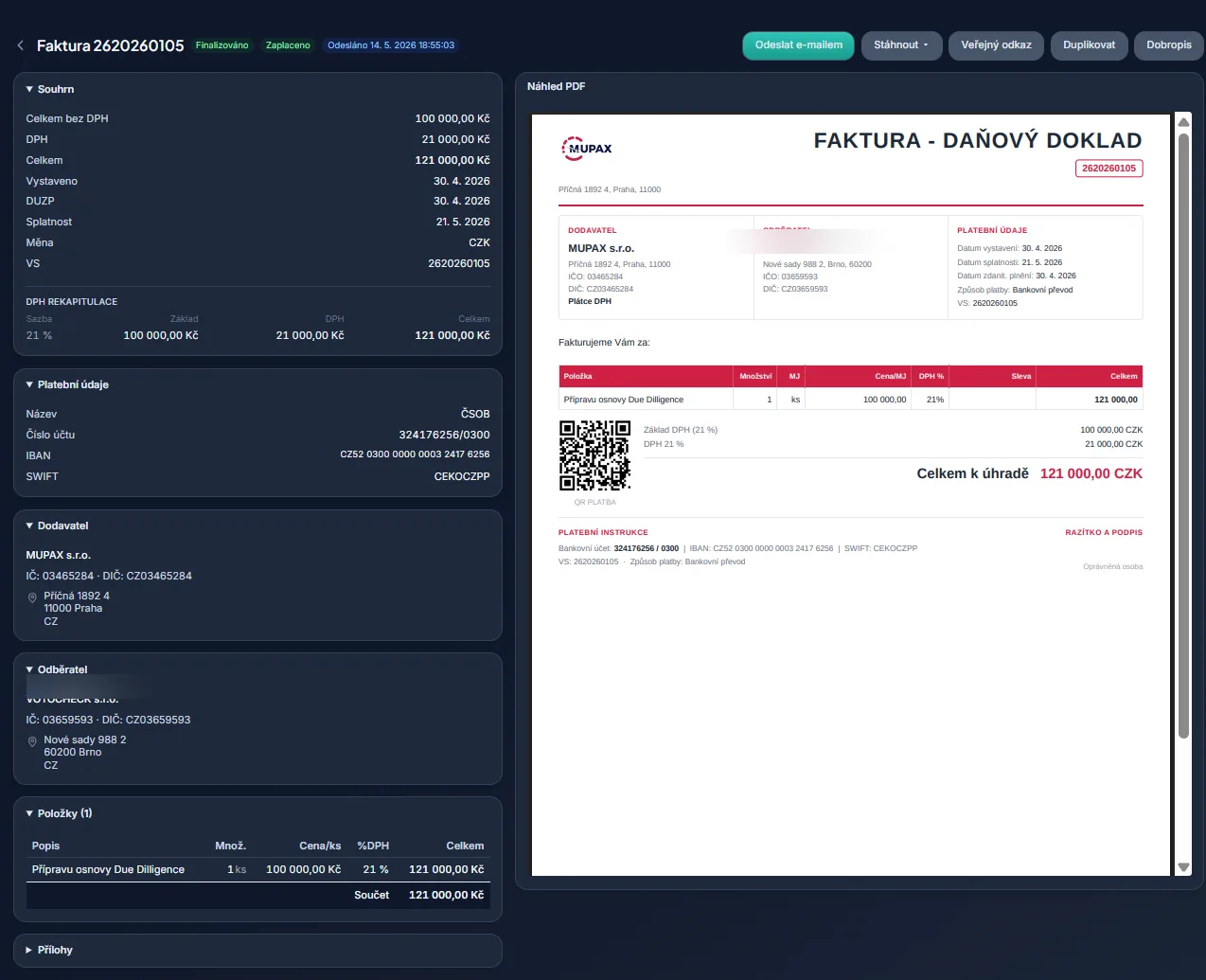The height and width of the screenshot is (980, 1206).
Task: Click the Splatnost date 21. 5. 2026
Action: 463,222
